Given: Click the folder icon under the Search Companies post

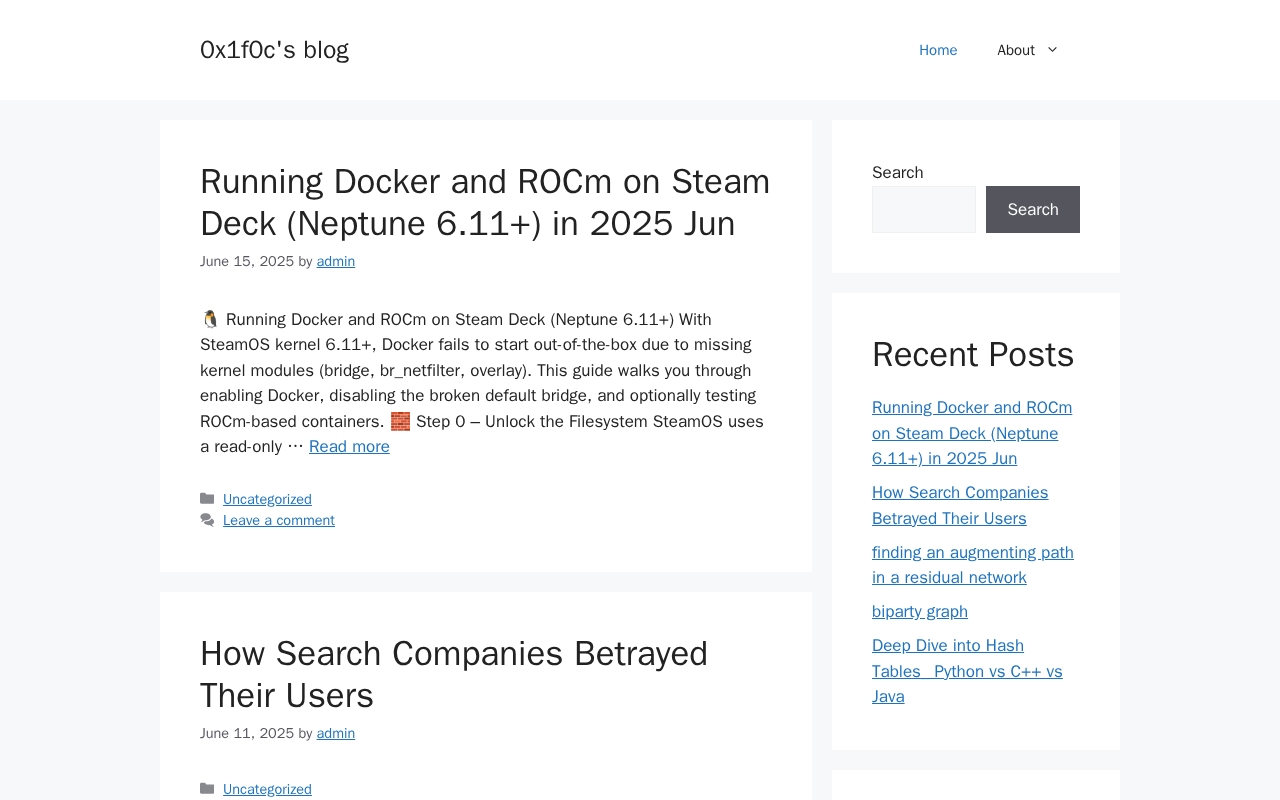Looking at the screenshot, I should coord(207,789).
